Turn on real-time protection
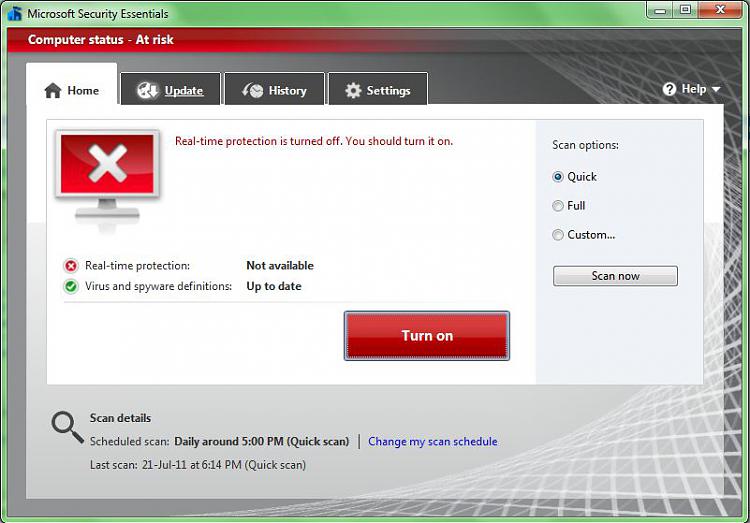The image size is (750, 523). [427, 336]
